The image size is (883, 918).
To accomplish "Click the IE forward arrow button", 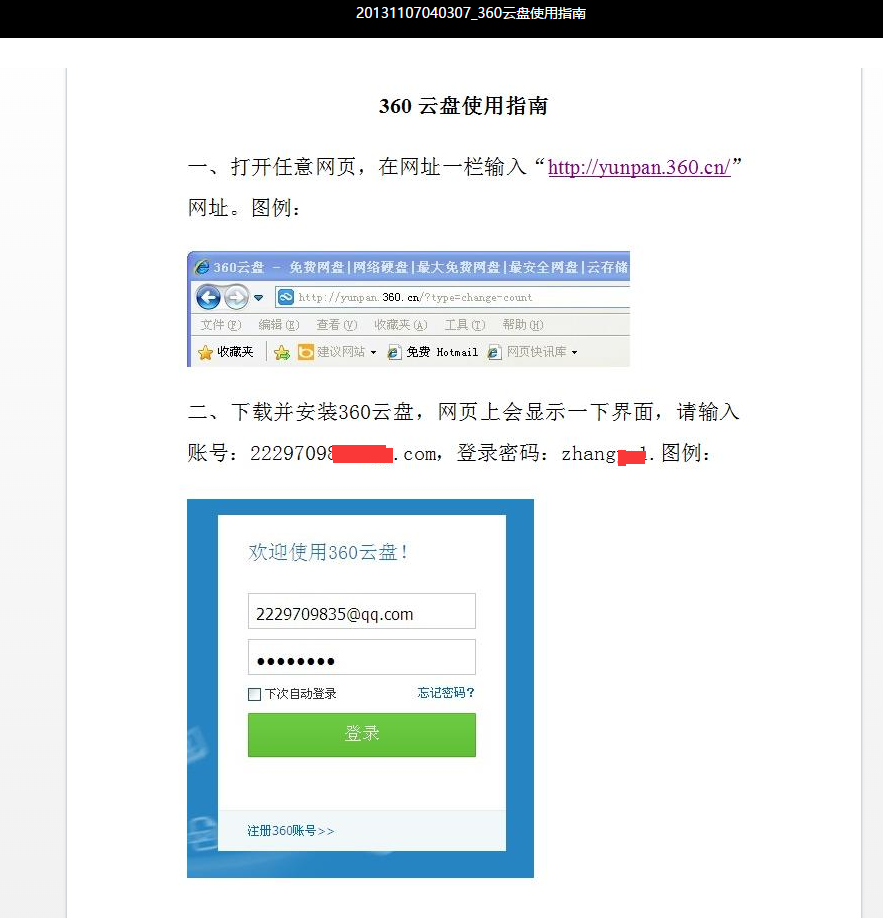I will pyautogui.click(x=236, y=297).
